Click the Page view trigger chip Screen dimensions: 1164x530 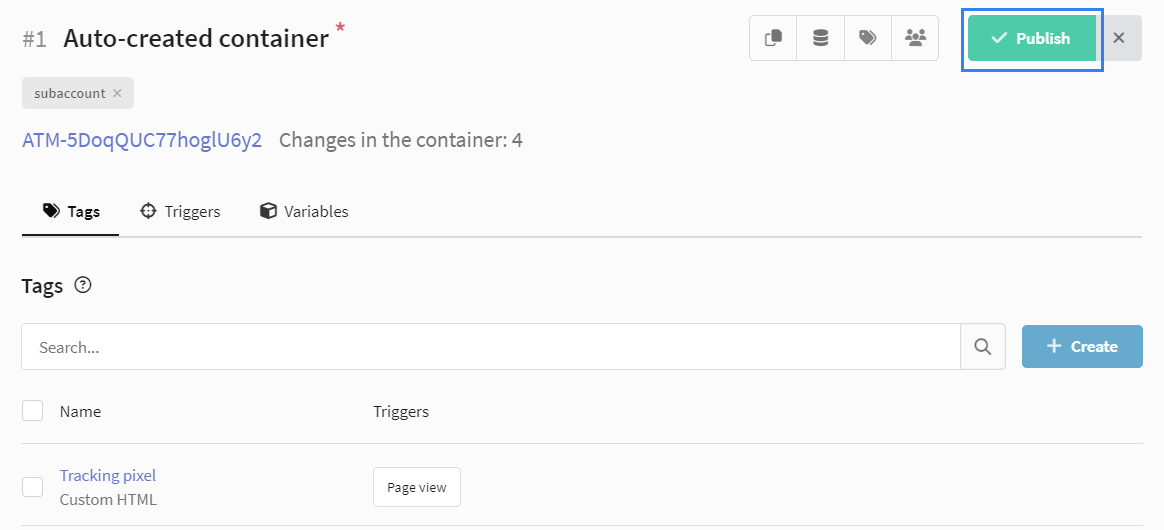coord(416,487)
